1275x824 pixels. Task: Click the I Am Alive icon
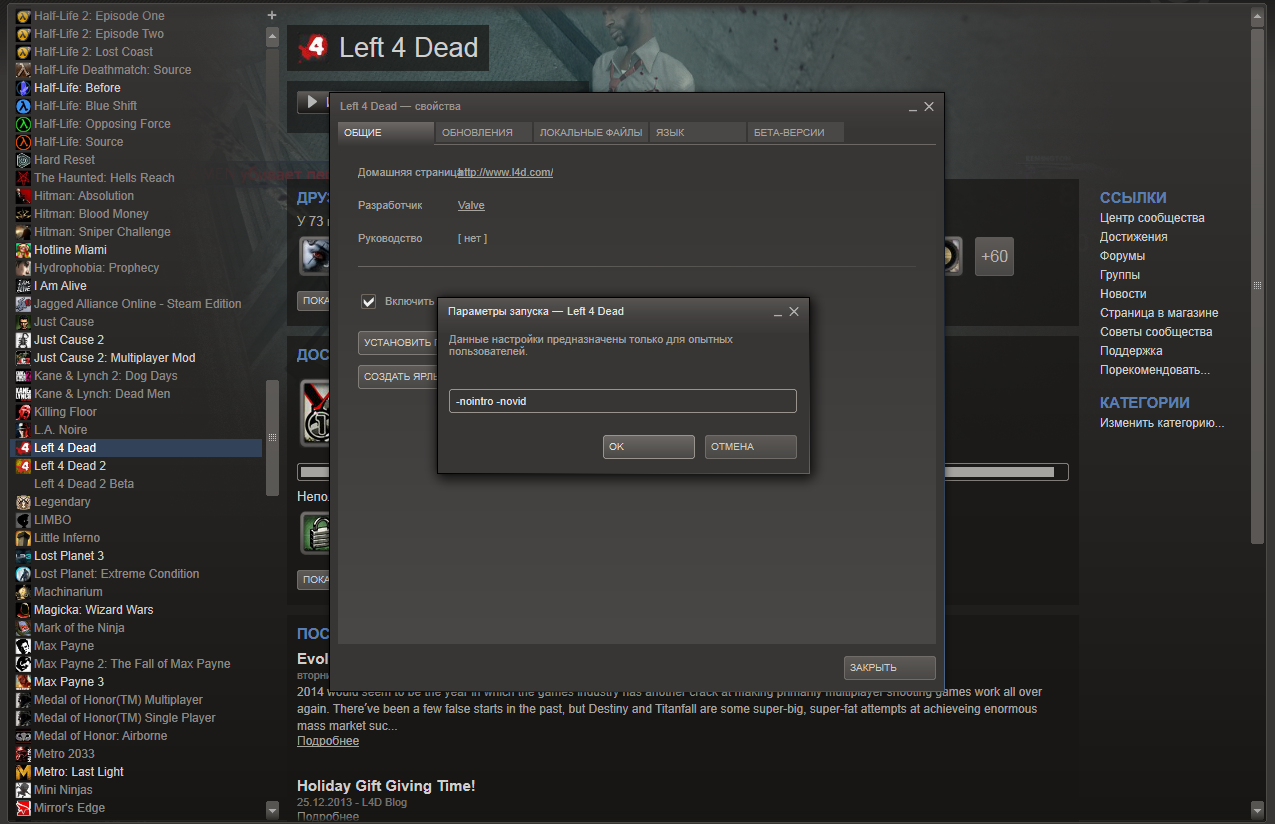tap(24, 286)
